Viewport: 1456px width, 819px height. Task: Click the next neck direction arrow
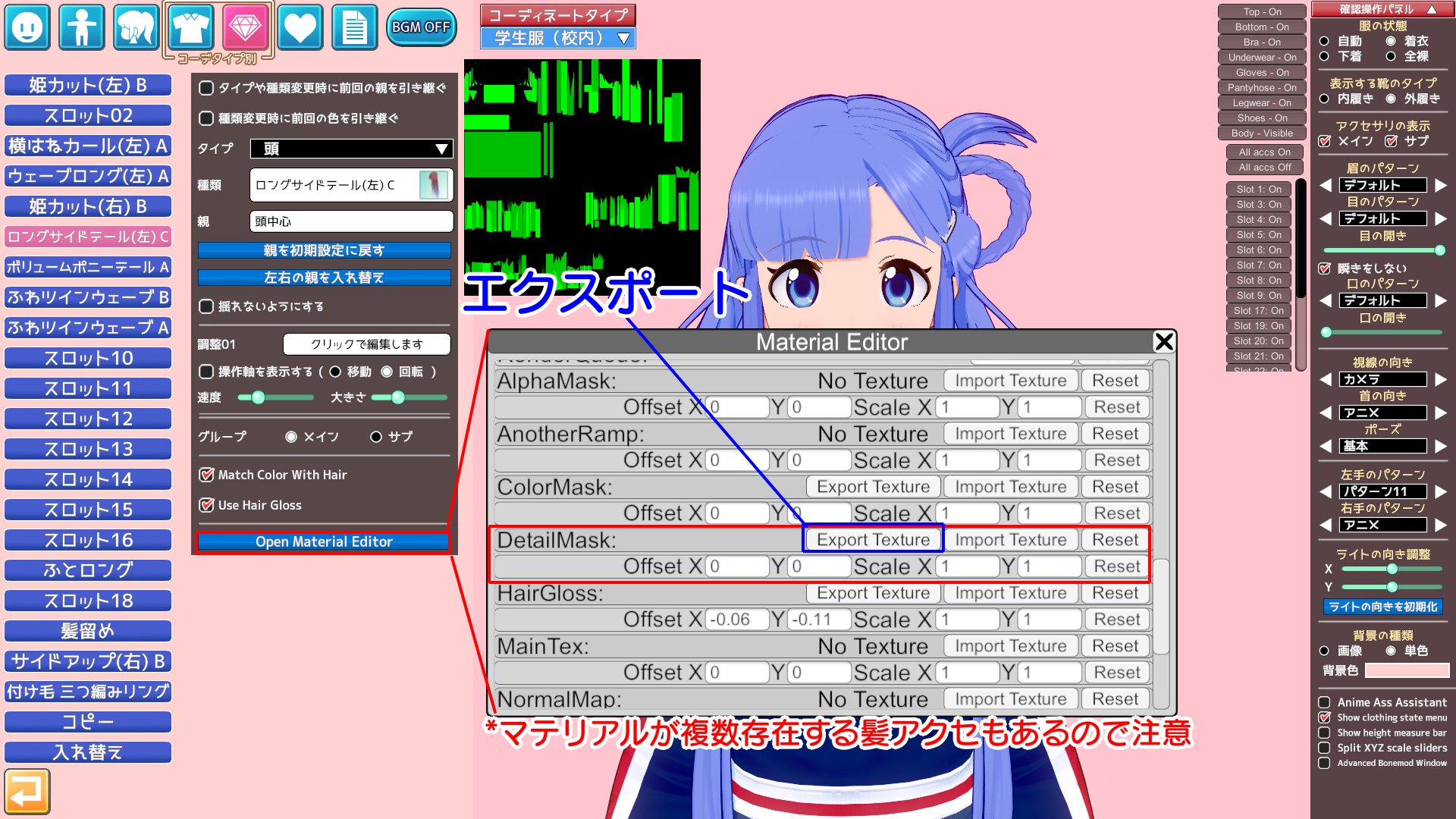coord(1441,413)
